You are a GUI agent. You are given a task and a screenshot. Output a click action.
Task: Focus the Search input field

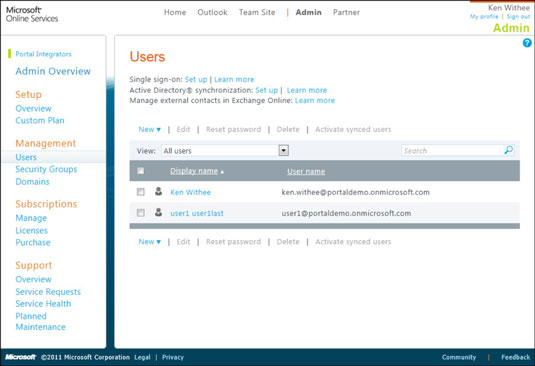[x=452, y=150]
